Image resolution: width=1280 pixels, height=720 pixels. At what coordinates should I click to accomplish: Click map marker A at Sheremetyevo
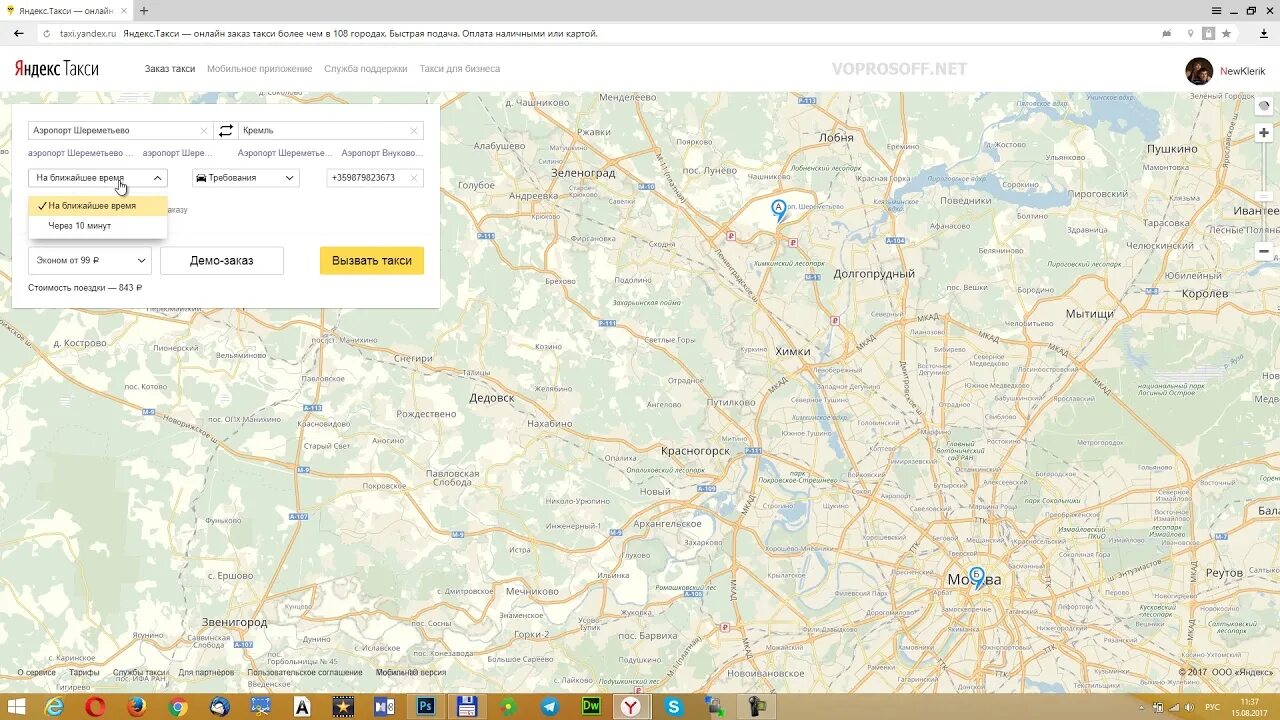779,209
